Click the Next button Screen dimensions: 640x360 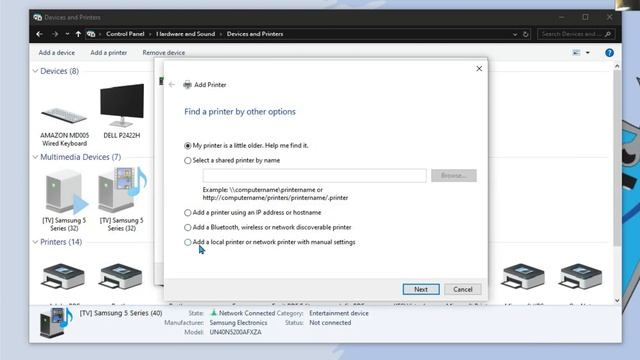(421, 289)
